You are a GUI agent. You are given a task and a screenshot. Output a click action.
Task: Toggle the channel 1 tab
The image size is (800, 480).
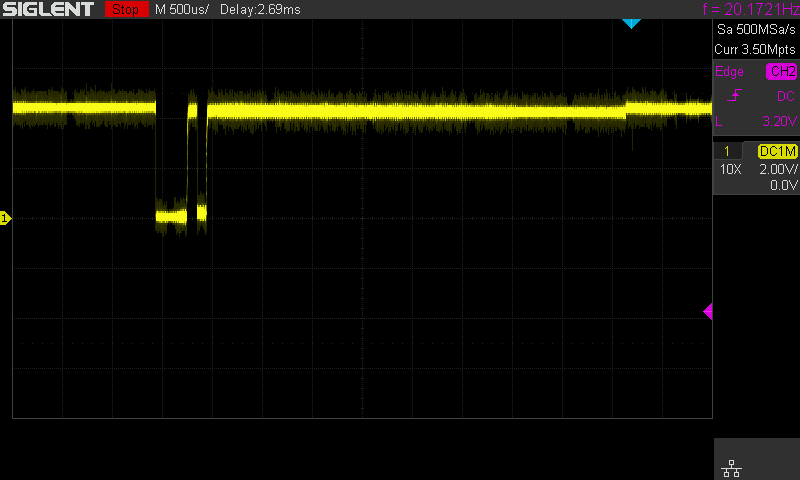[727, 150]
